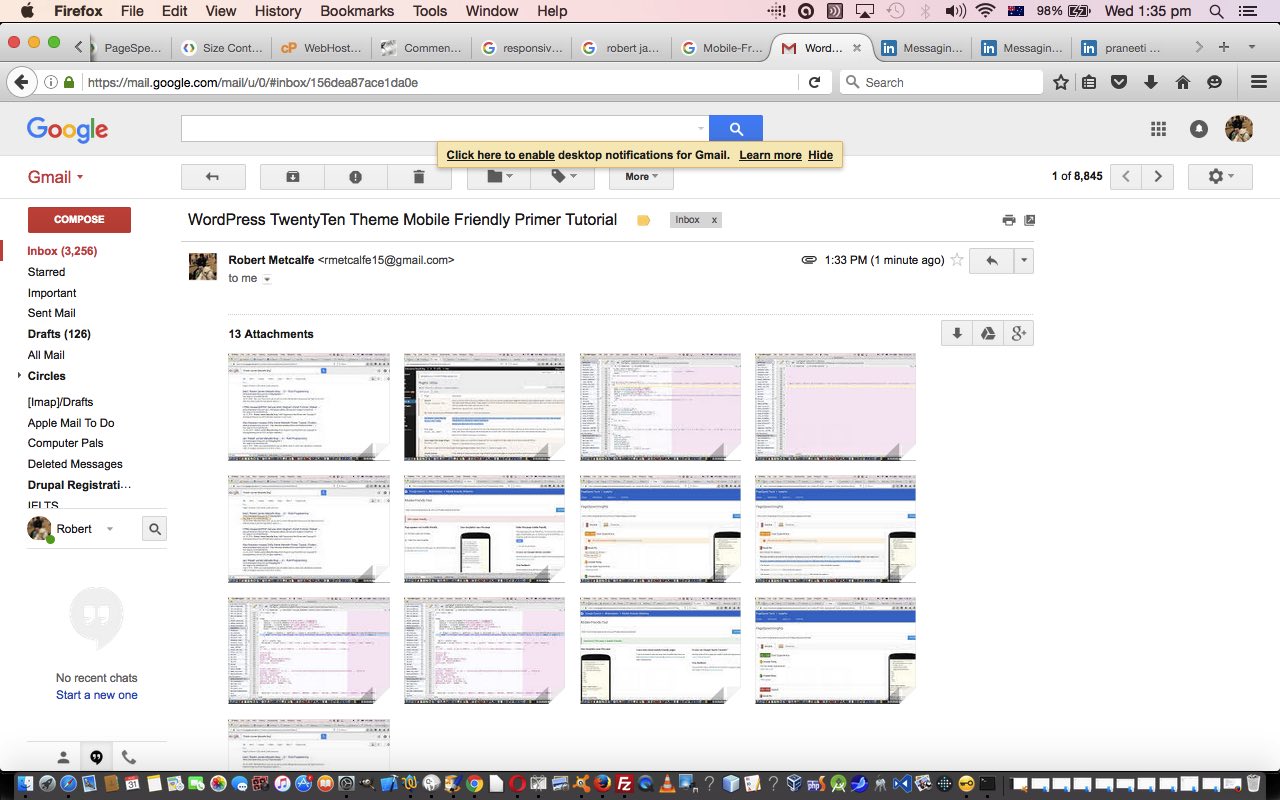1280x800 pixels.
Task: Open the Google apps grid icon
Action: tap(1158, 129)
